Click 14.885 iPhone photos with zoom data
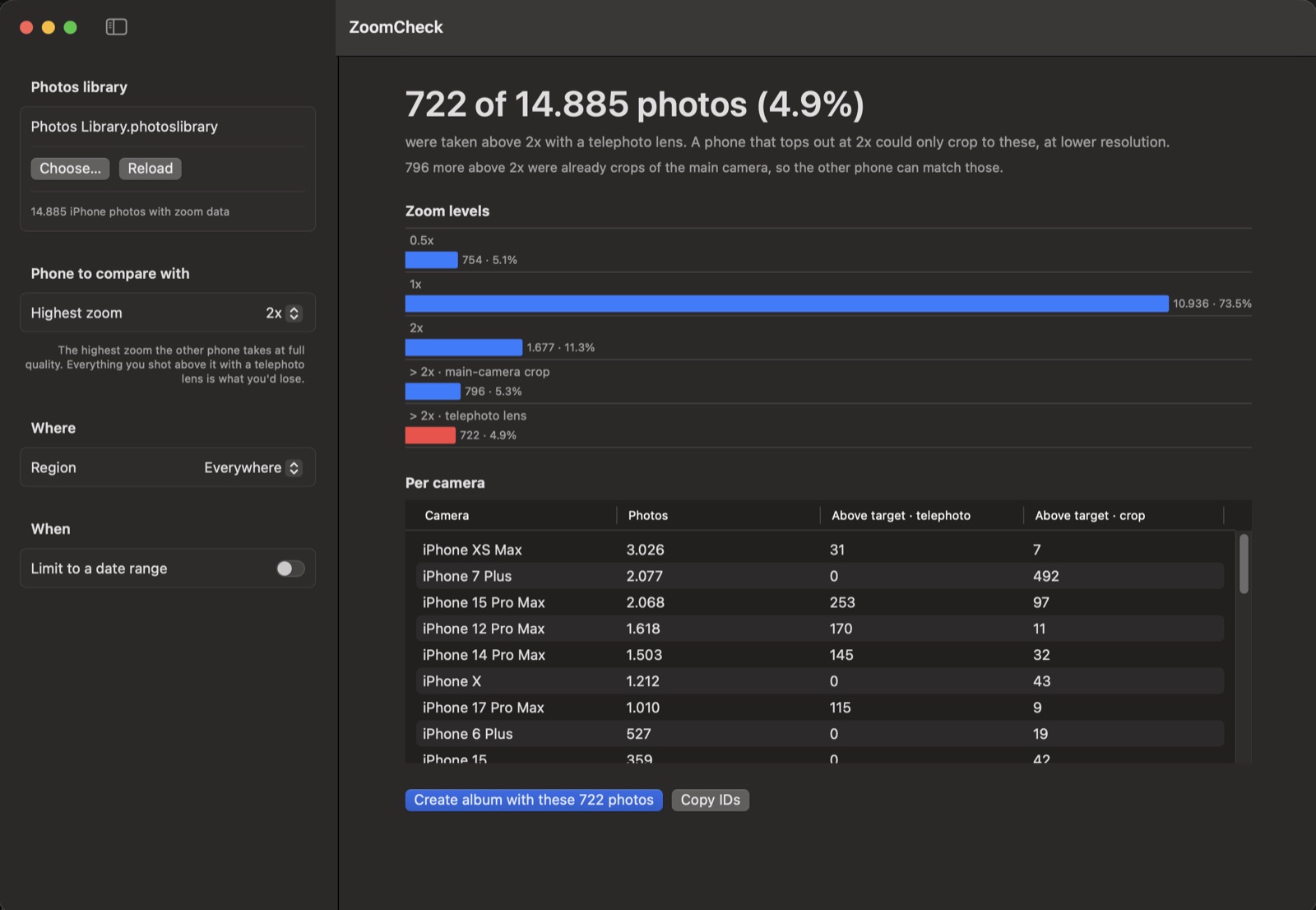 tap(130, 211)
